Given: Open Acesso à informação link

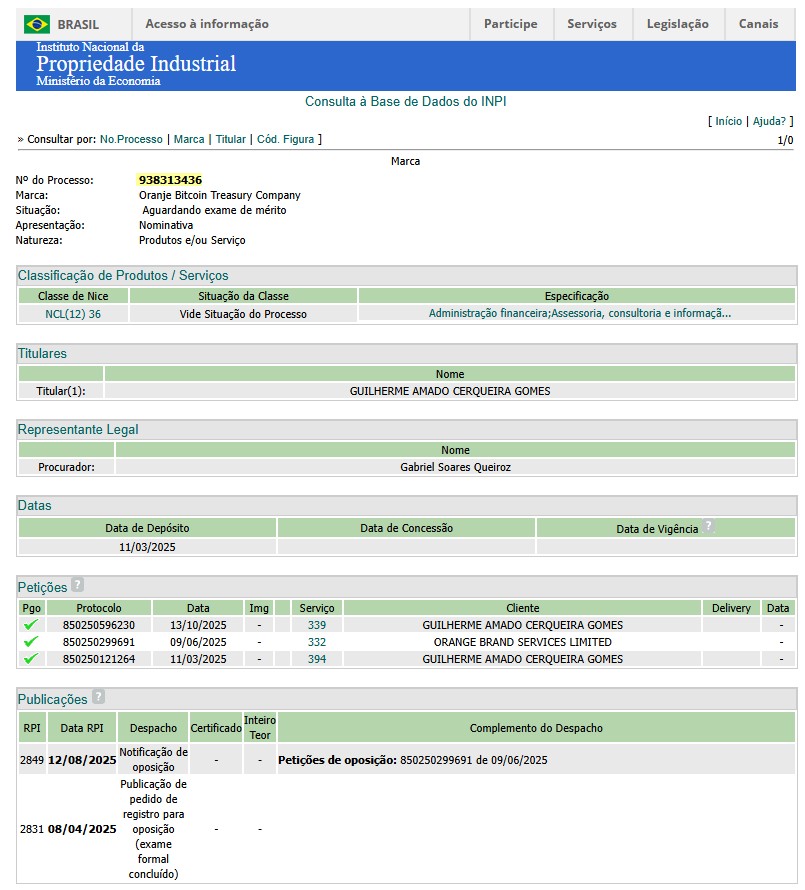Looking at the screenshot, I should coord(207,24).
